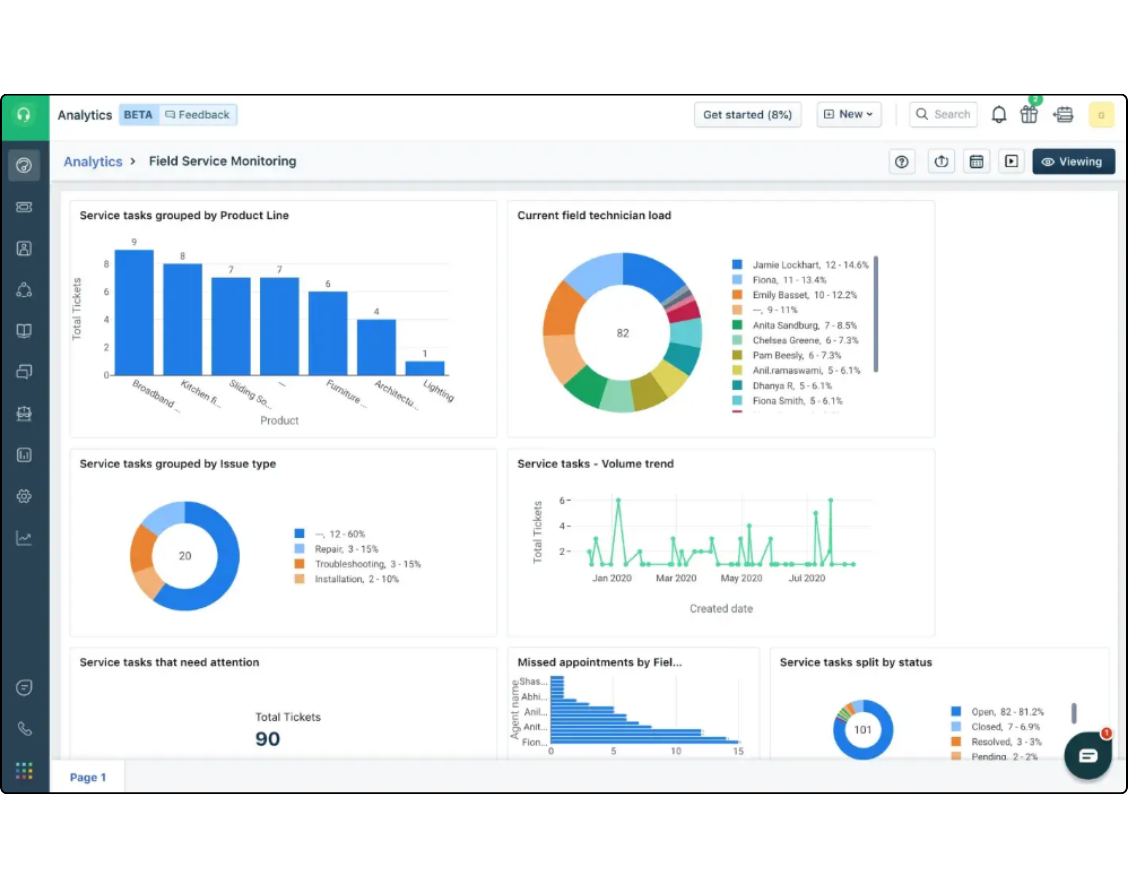Click the Analytics breadcrumb link
The width and height of the screenshot is (1128, 888).
pyautogui.click(x=93, y=161)
